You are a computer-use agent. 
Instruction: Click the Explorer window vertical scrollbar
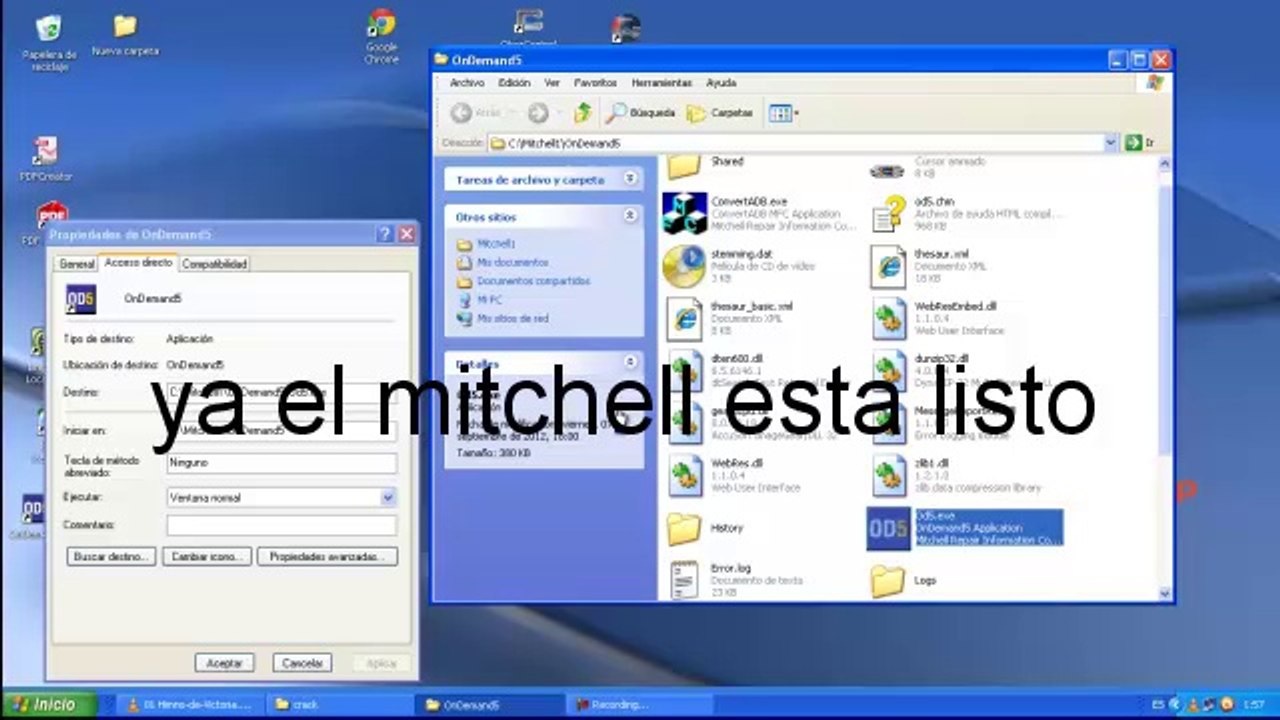1164,376
